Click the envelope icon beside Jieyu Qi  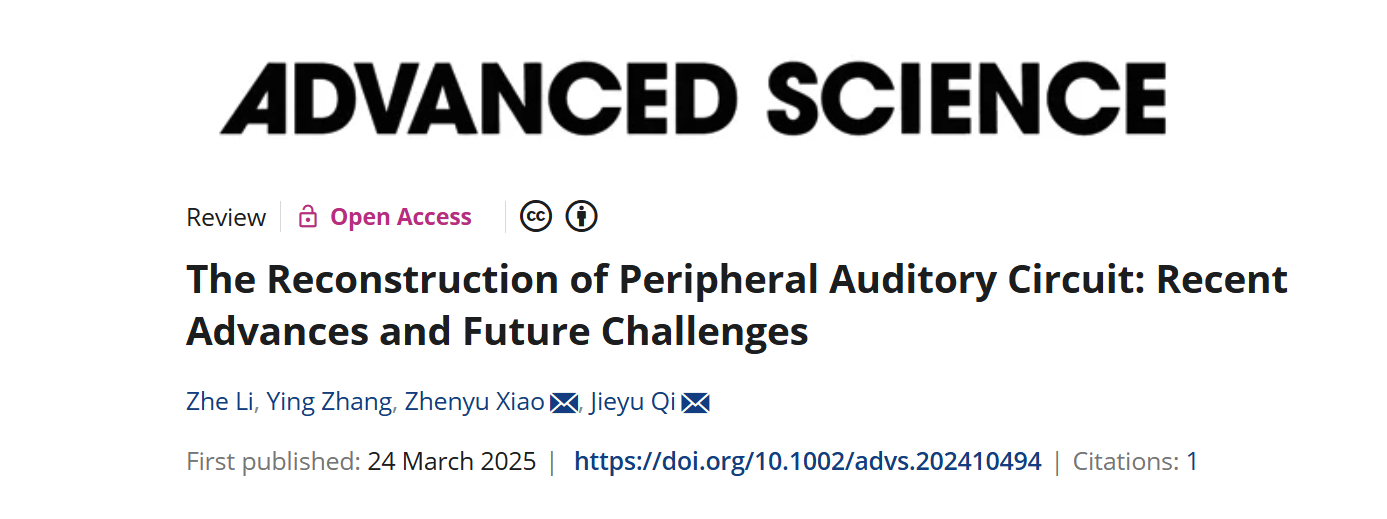(695, 403)
